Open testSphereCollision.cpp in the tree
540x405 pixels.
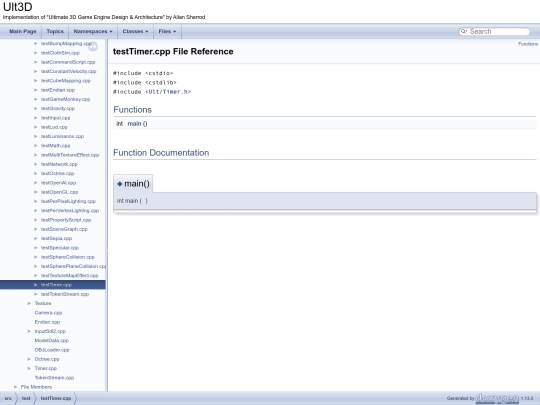click(x=68, y=257)
